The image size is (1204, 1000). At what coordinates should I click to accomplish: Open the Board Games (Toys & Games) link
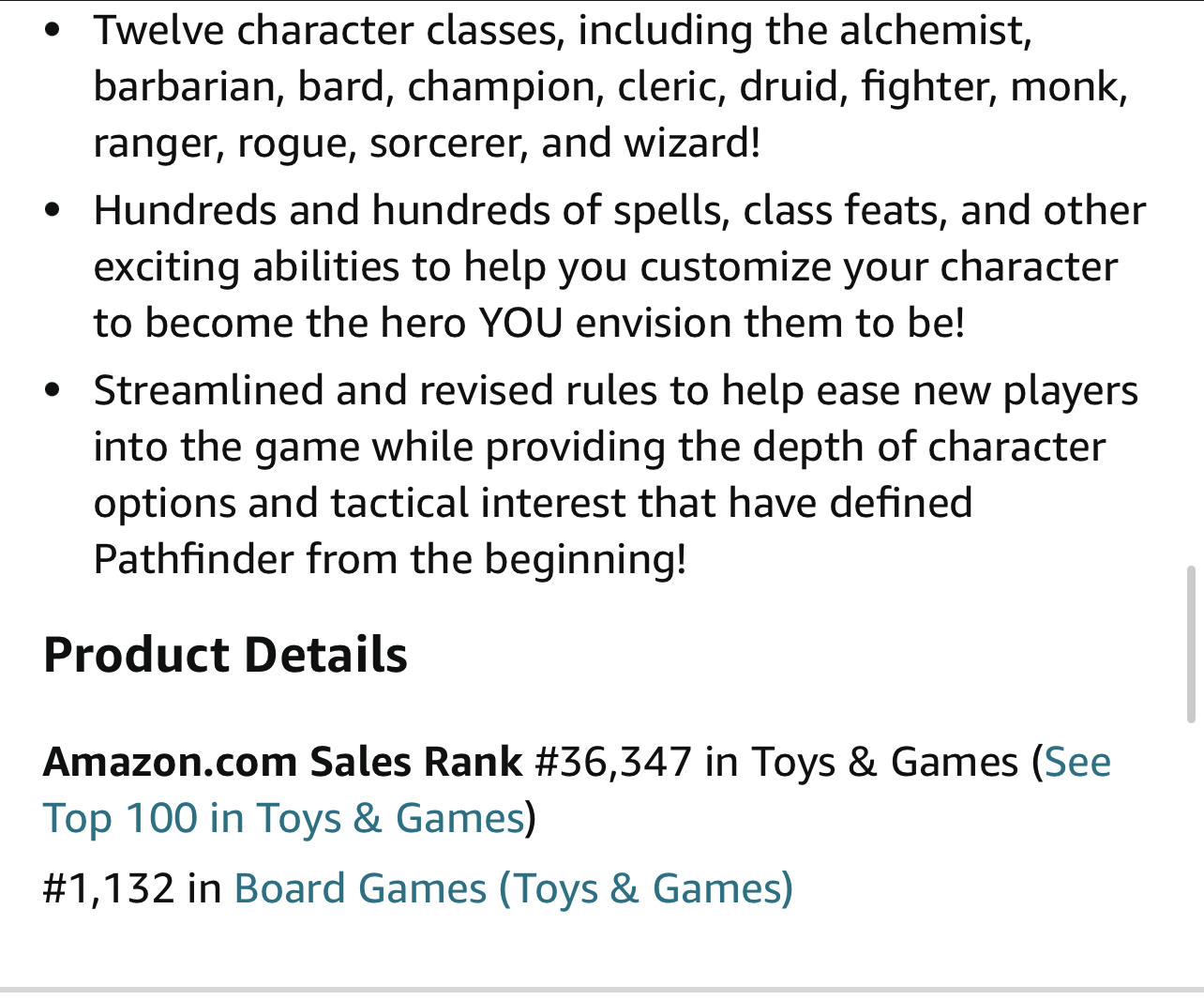[x=513, y=889]
